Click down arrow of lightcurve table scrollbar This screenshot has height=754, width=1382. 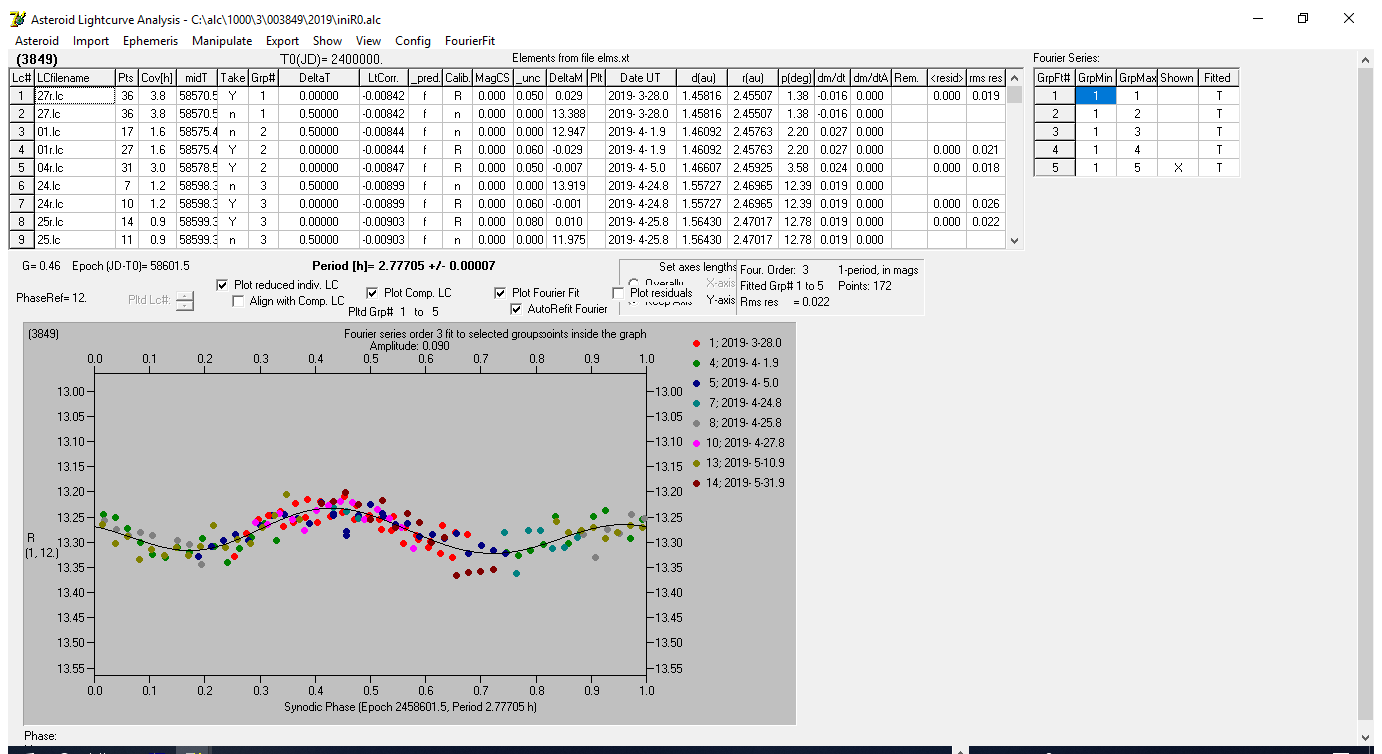click(x=1015, y=241)
